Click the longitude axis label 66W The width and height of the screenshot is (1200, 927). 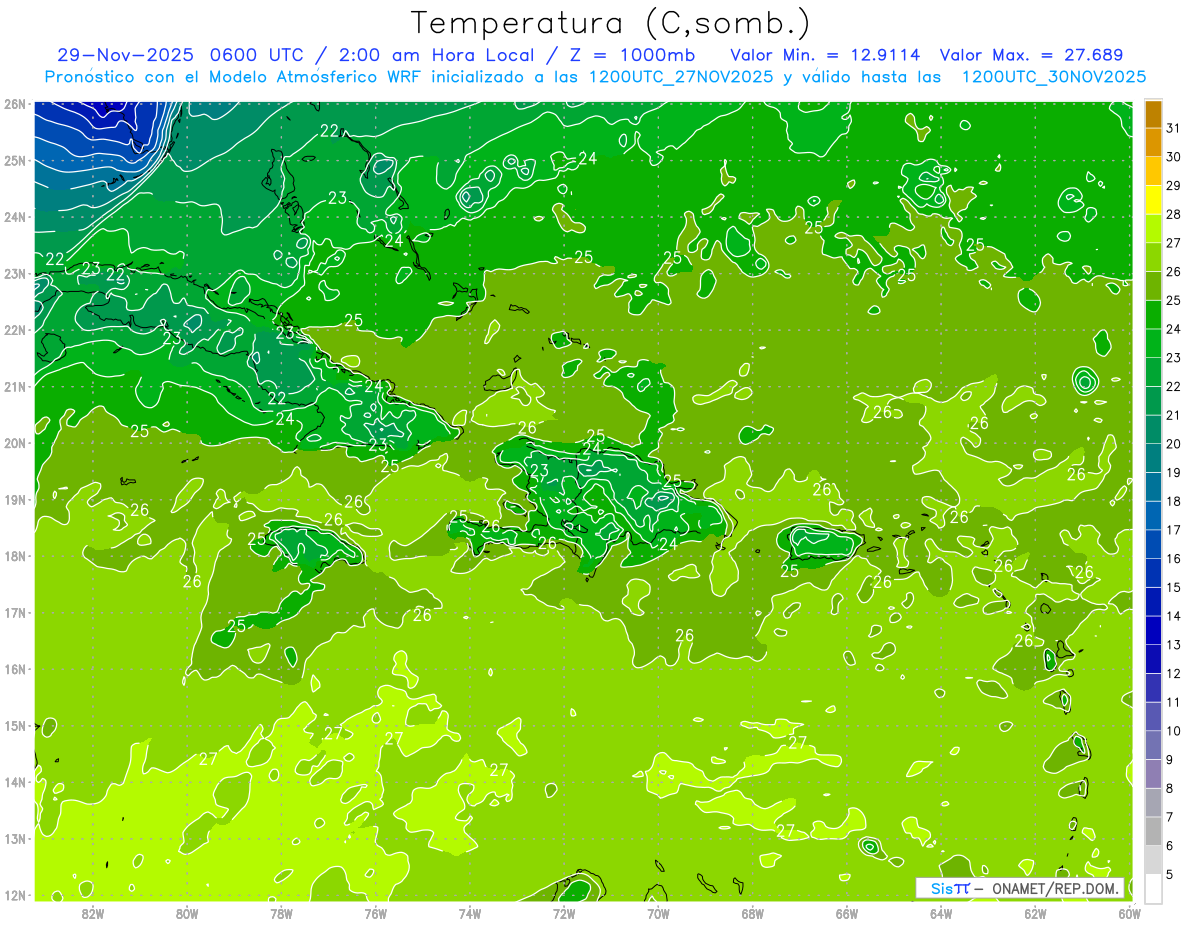[847, 913]
